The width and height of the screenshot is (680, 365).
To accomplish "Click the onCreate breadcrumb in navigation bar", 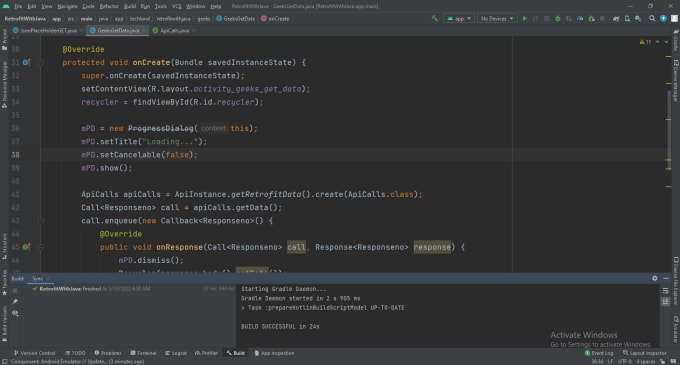I will coord(275,19).
